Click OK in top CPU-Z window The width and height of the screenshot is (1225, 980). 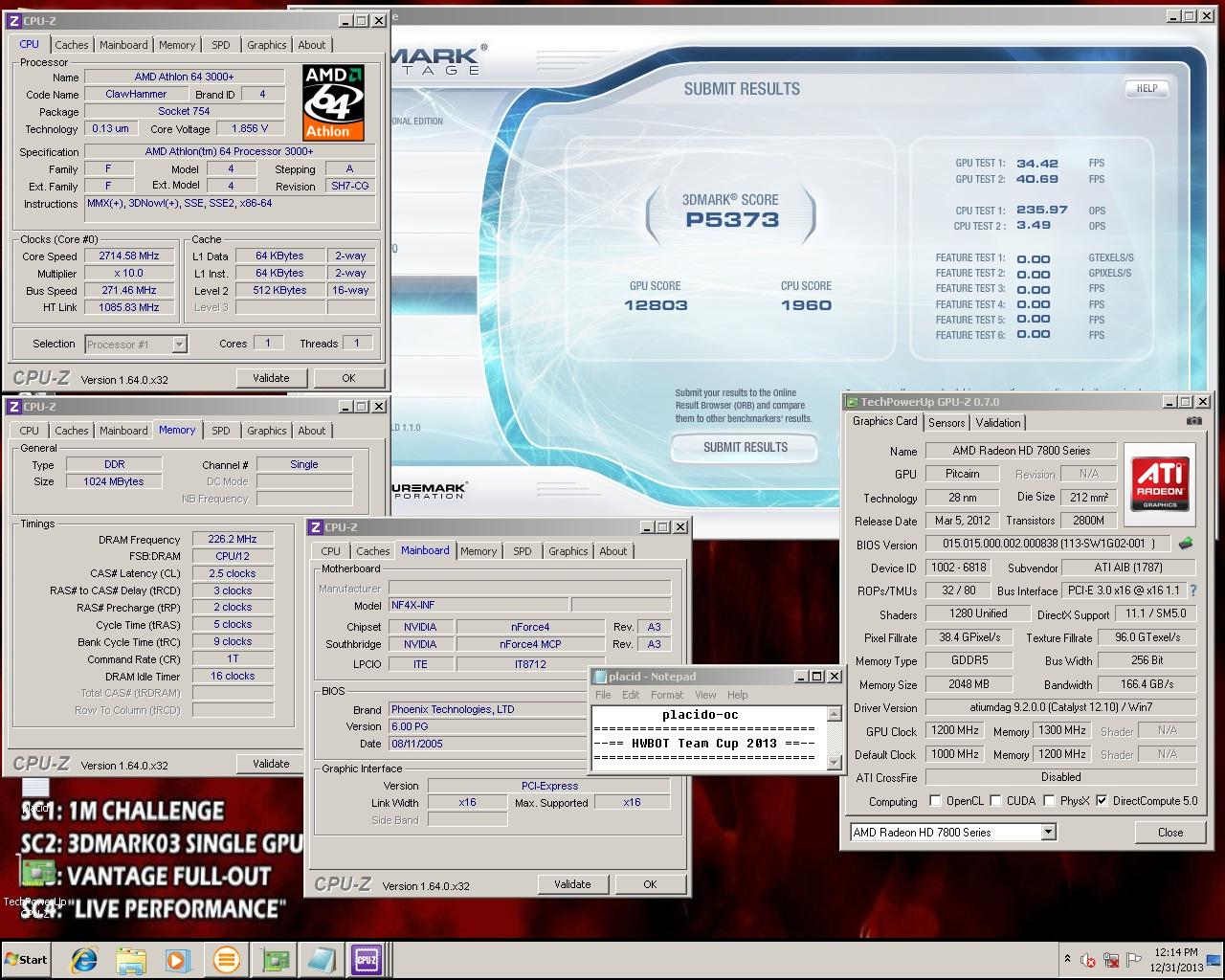click(x=348, y=378)
